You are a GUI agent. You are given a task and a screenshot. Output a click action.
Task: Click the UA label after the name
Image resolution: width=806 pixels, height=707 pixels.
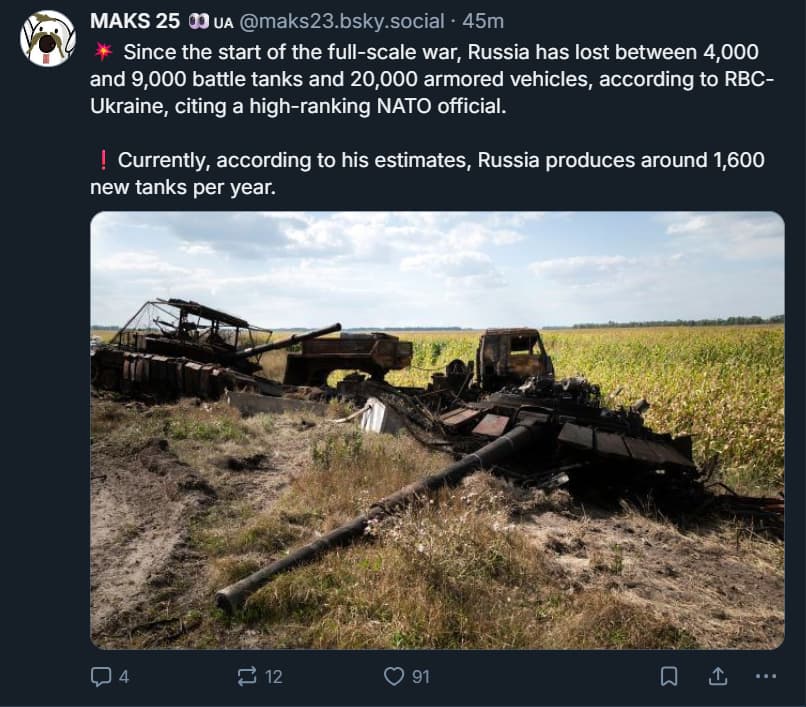coord(223,22)
